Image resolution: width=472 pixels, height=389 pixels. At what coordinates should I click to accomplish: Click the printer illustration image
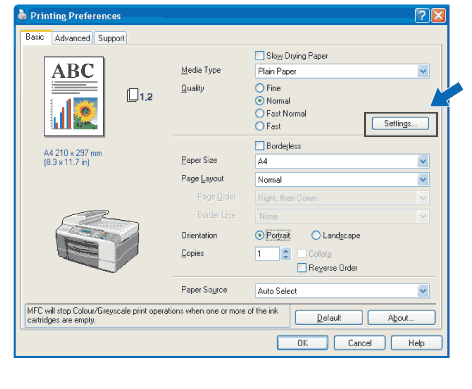[x=97, y=241]
